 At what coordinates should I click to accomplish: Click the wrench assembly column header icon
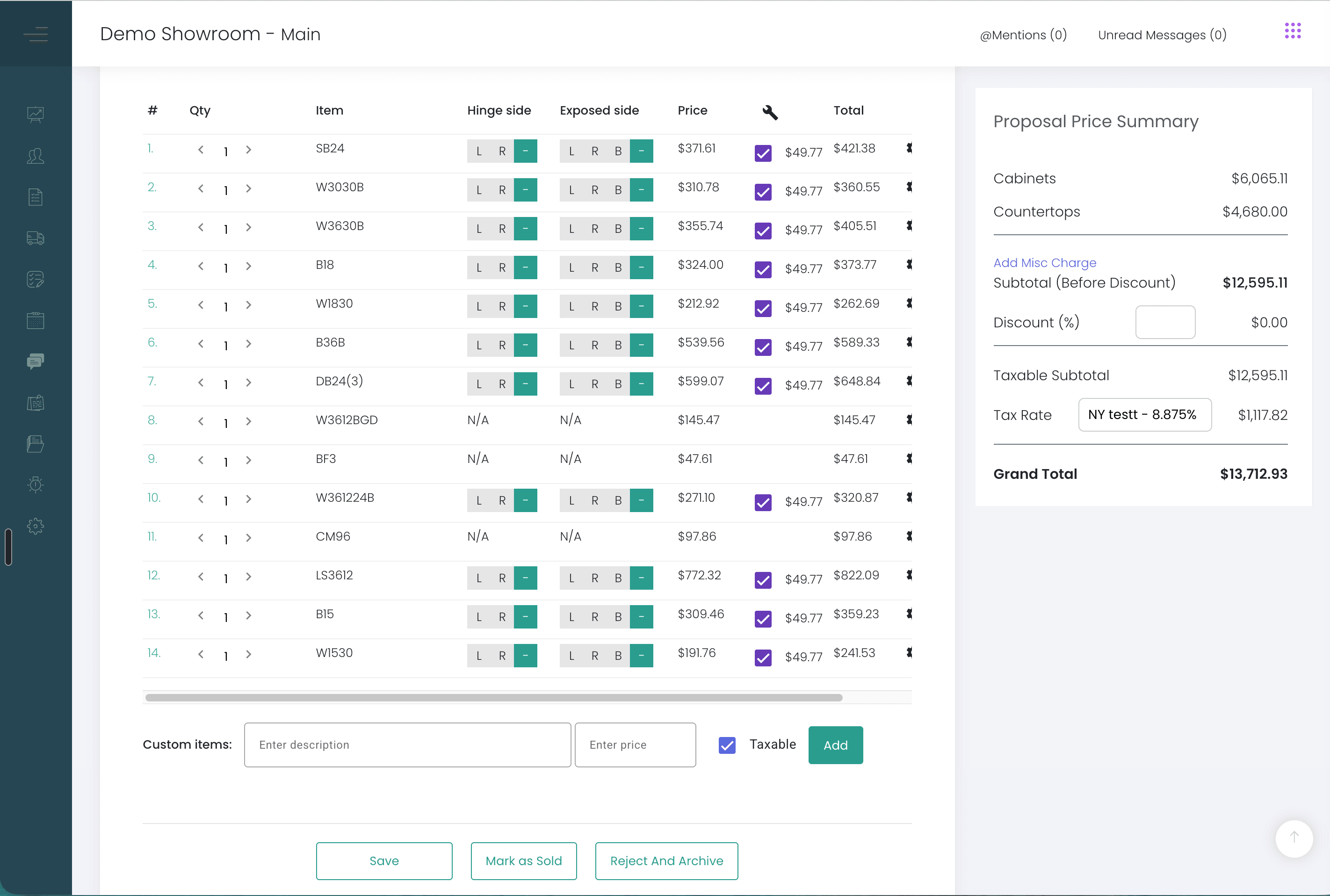[x=770, y=113]
